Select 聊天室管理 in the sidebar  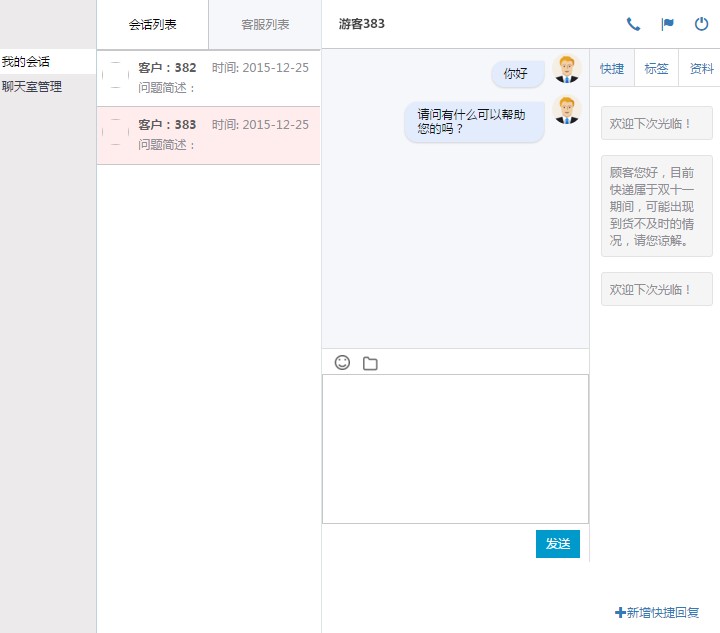click(48, 86)
